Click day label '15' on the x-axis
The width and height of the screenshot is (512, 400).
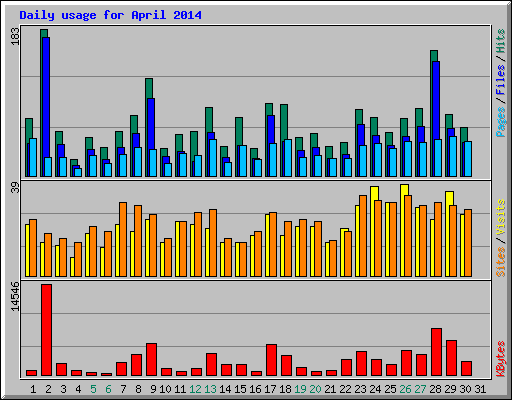click(x=240, y=389)
